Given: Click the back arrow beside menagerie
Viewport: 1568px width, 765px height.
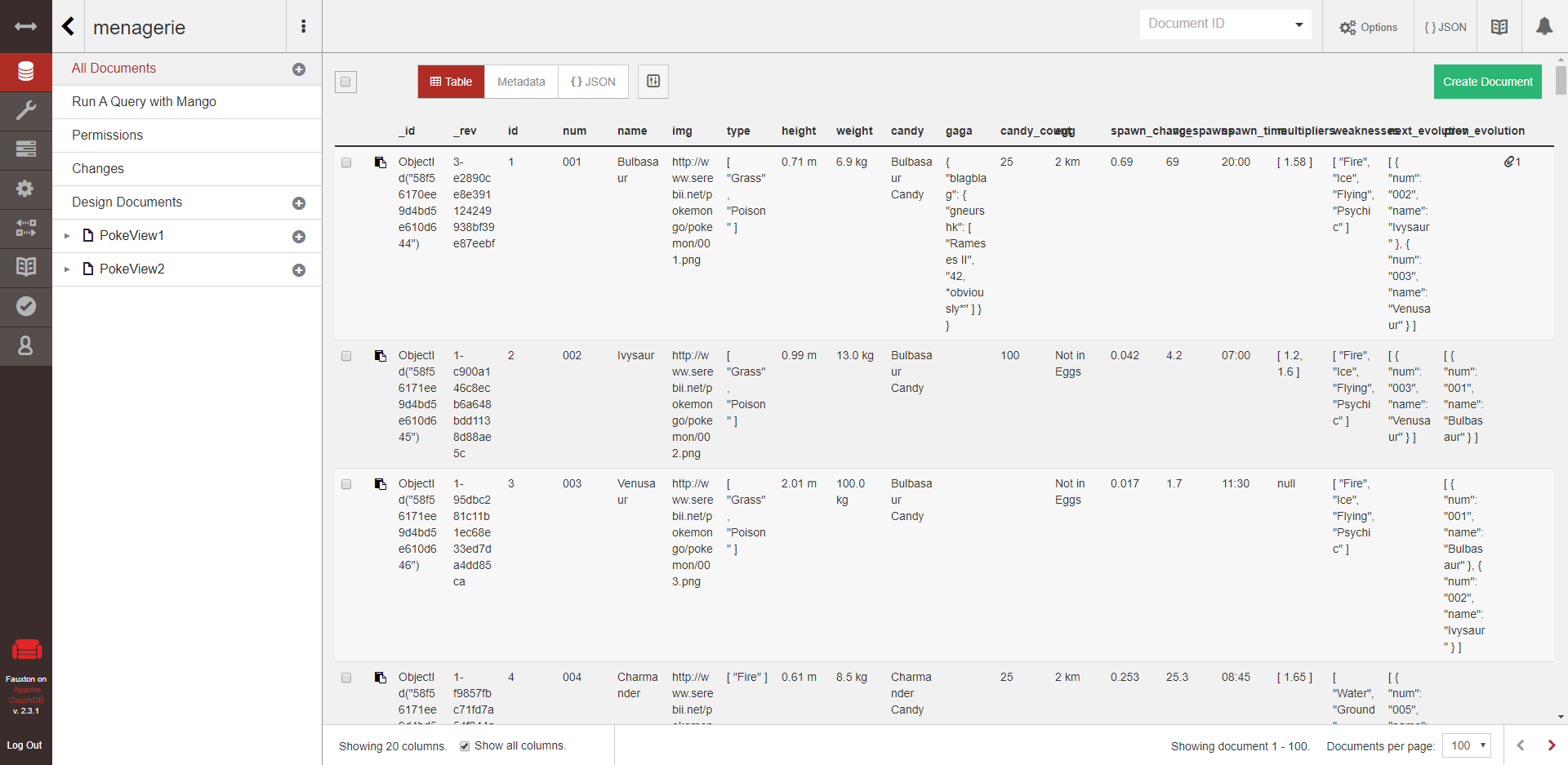Looking at the screenshot, I should click(x=69, y=27).
